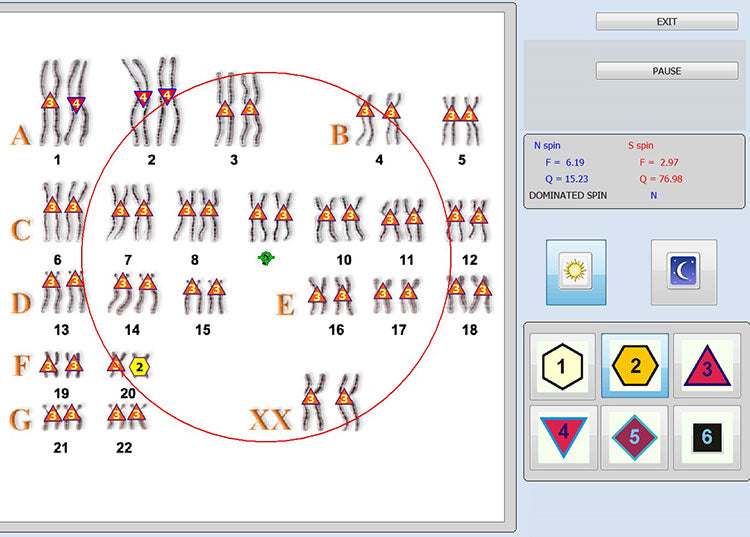Click the inverted triangle on chromosome 1
The width and height of the screenshot is (750, 537).
click(x=76, y=103)
